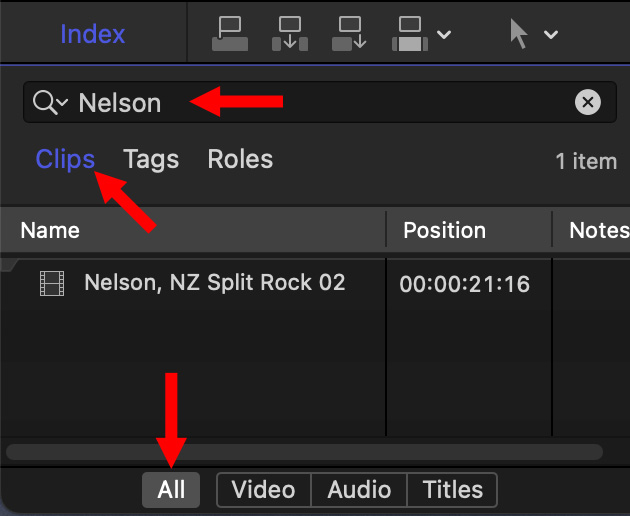
Task: Show only Video clips in the index
Action: point(263,490)
